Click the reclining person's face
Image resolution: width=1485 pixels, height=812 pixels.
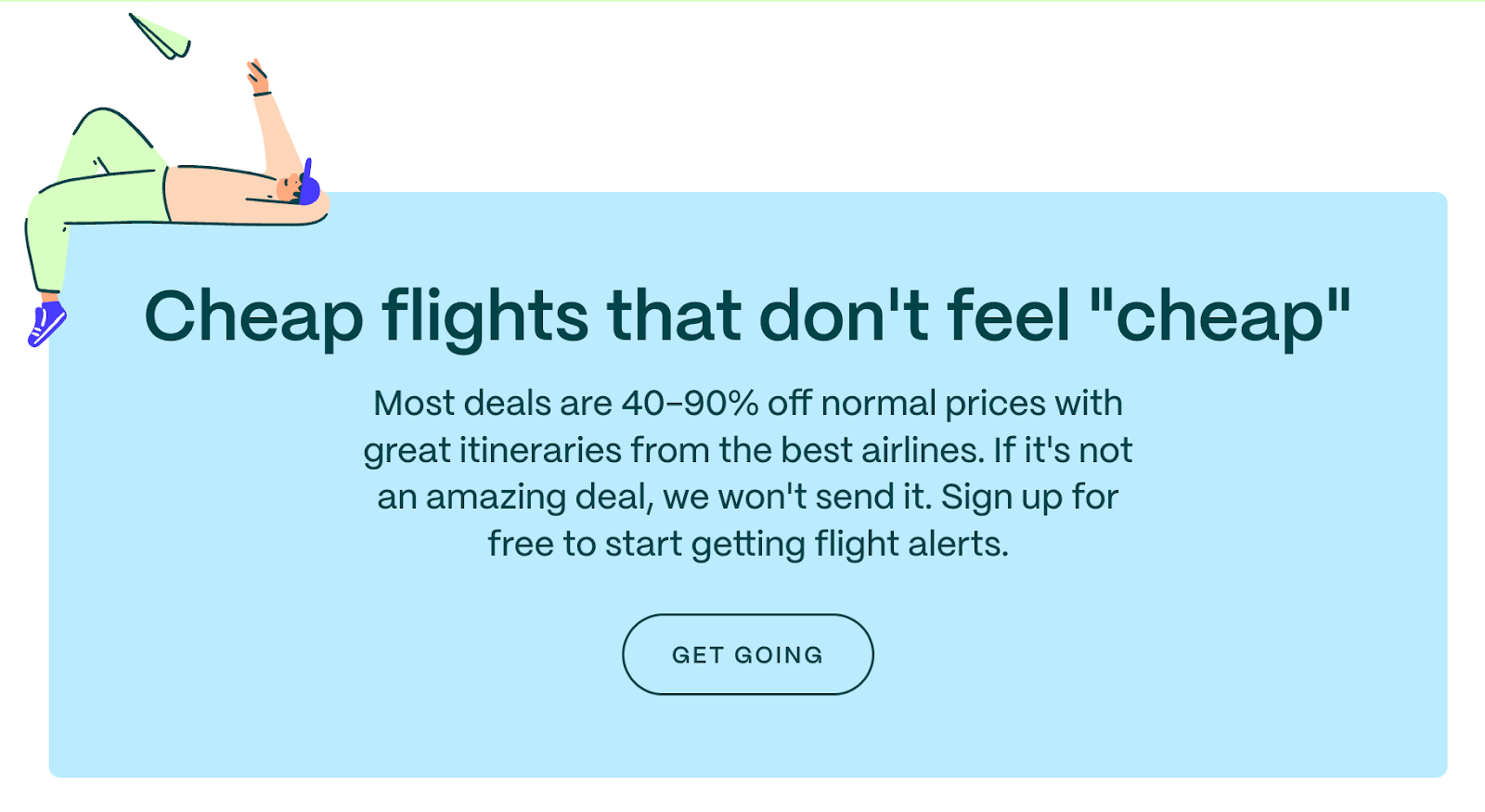pyautogui.click(x=290, y=187)
